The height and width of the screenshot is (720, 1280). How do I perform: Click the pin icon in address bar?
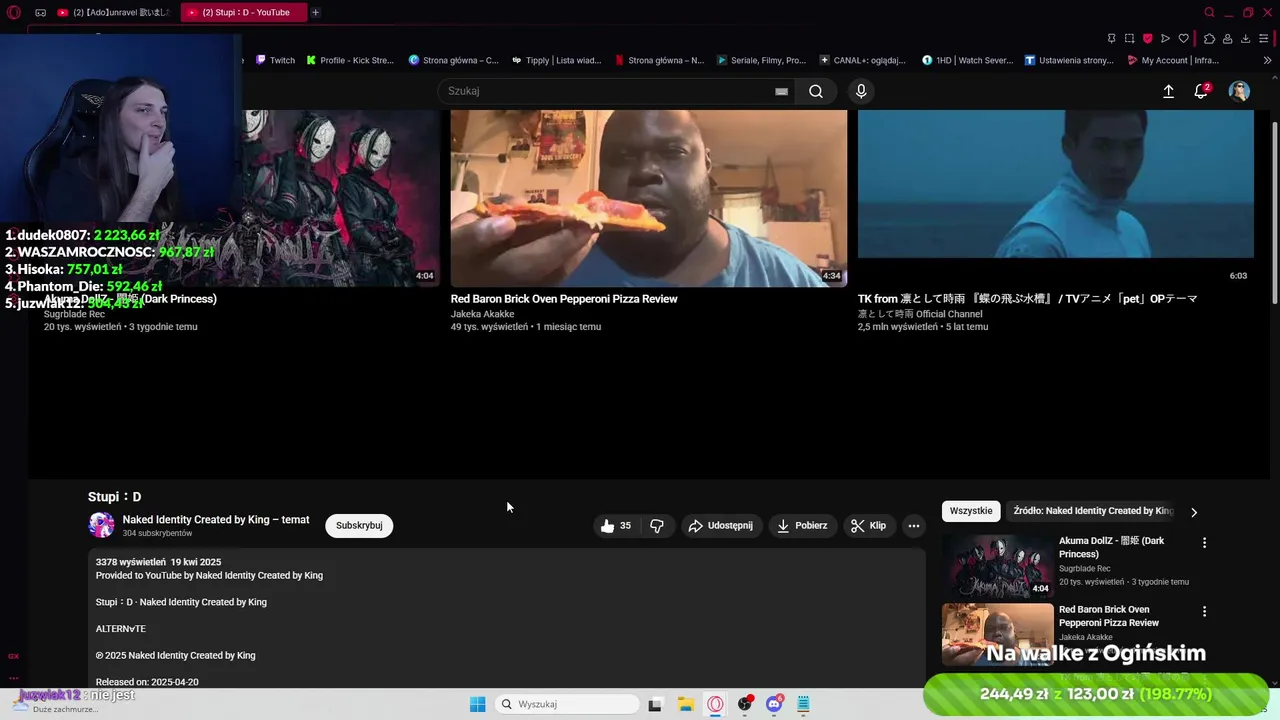[1111, 39]
